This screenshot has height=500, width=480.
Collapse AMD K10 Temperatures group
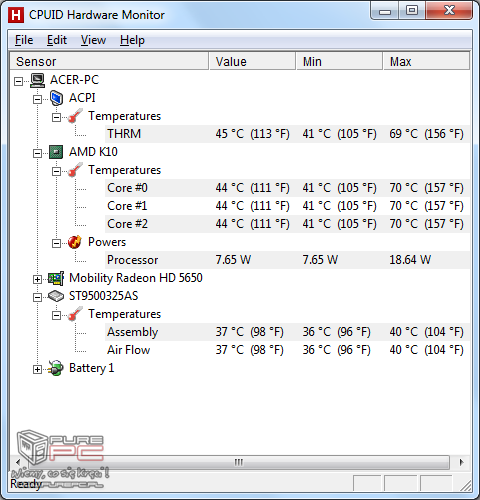click(56, 171)
